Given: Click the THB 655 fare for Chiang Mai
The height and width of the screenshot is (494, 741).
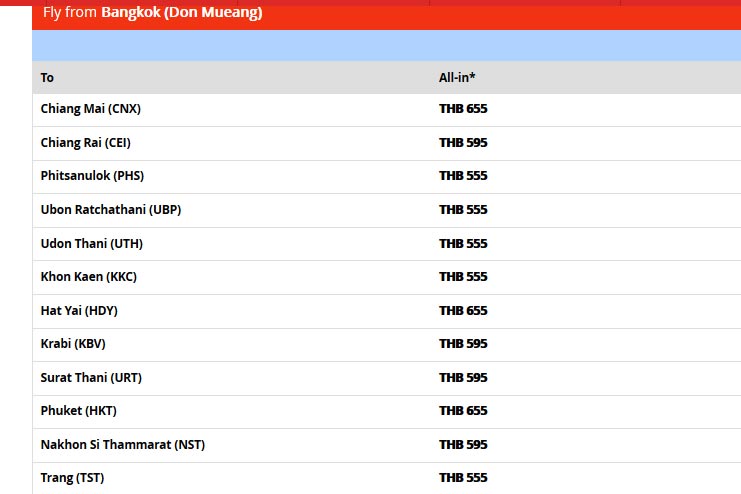Looking at the screenshot, I should coord(463,109).
